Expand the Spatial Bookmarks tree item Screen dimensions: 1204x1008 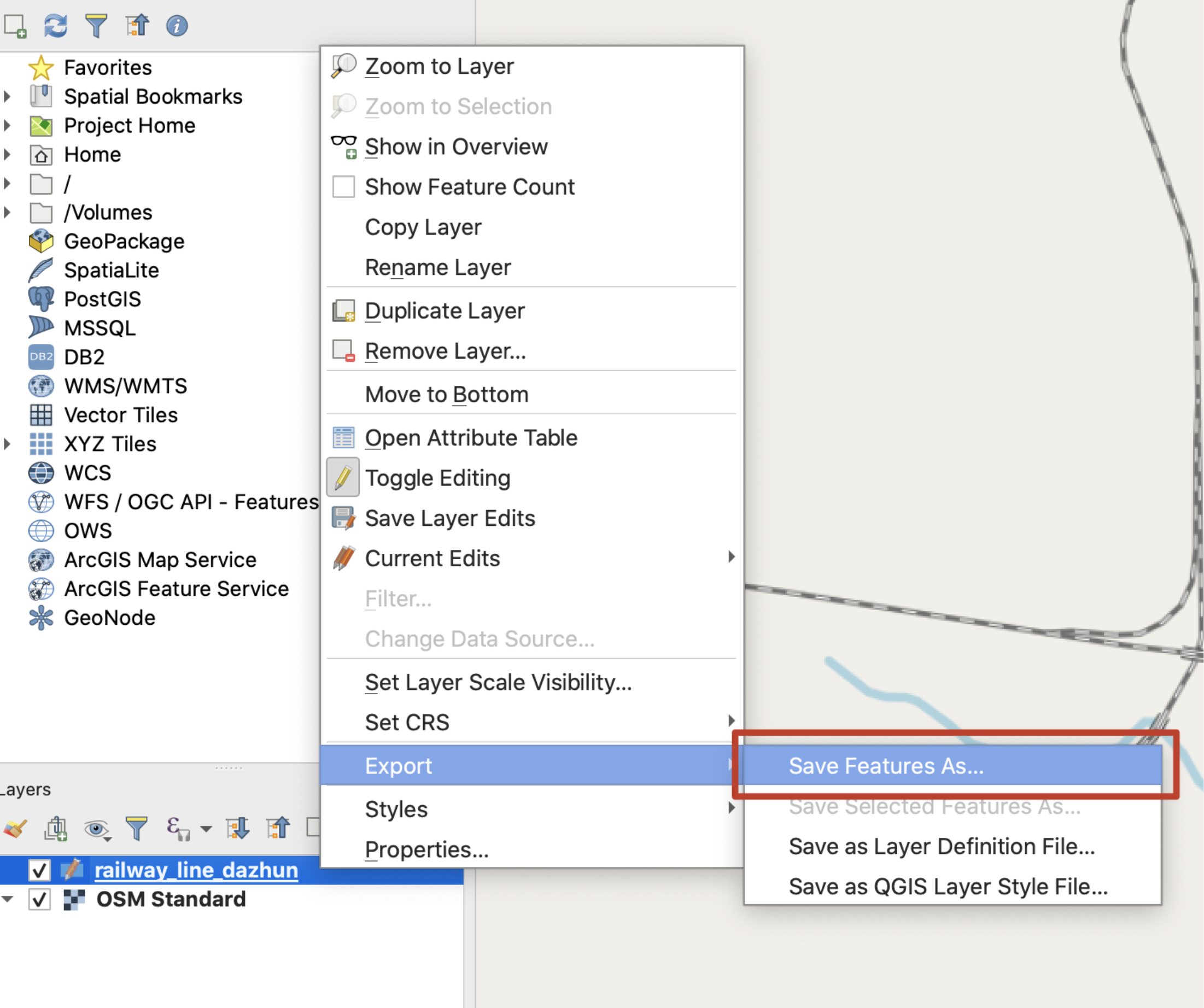click(8, 96)
